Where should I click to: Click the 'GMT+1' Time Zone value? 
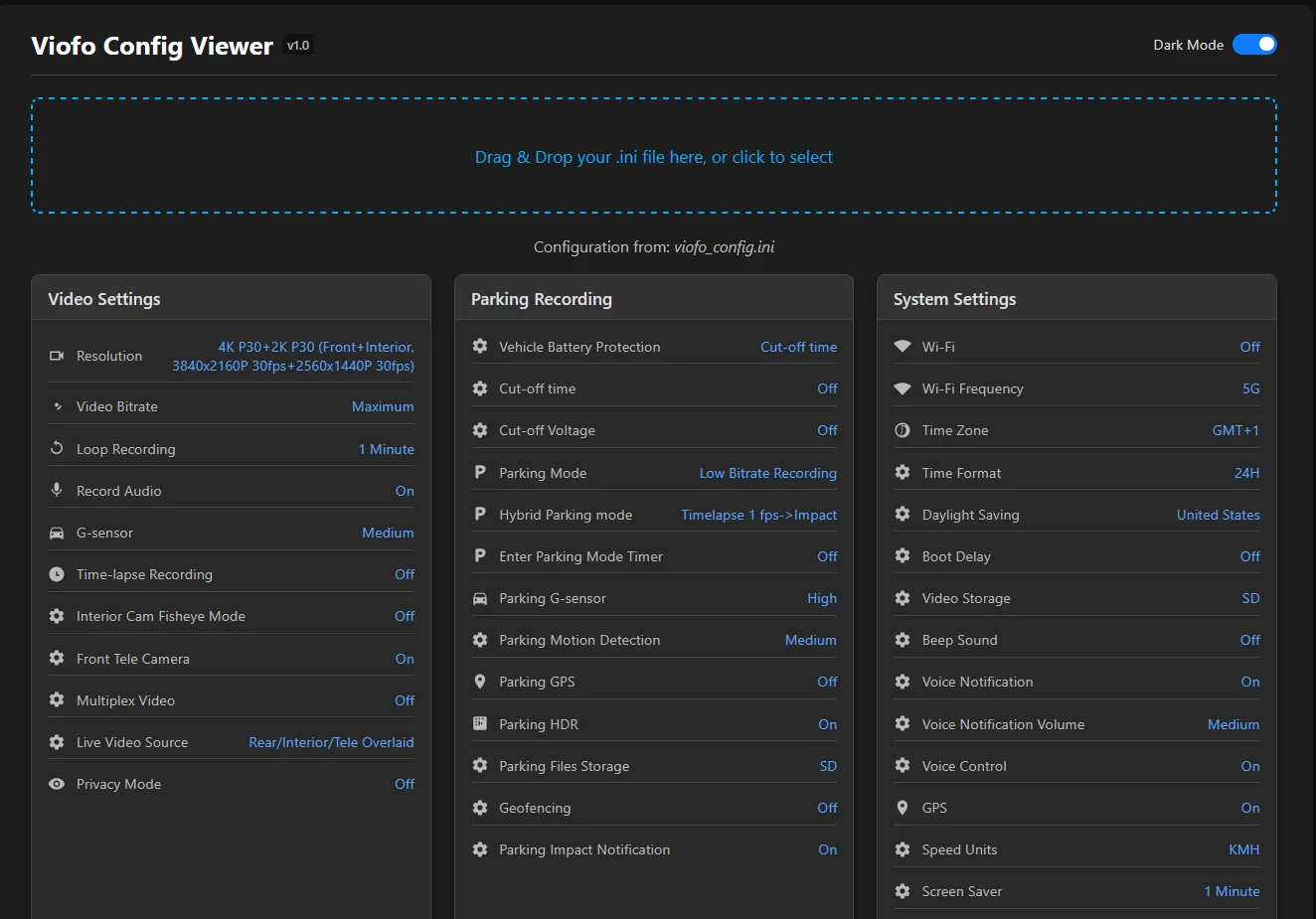(1235, 430)
